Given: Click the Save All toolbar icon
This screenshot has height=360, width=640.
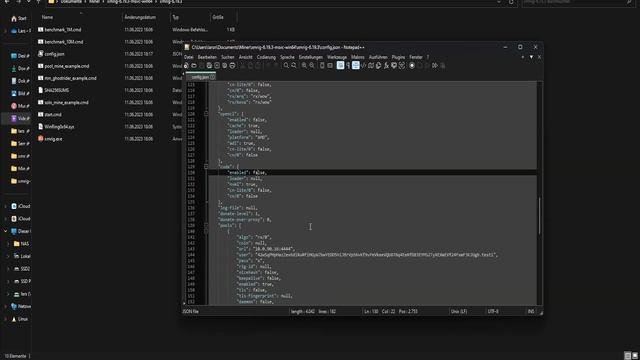Looking at the screenshot, I should pyautogui.click(x=209, y=65).
